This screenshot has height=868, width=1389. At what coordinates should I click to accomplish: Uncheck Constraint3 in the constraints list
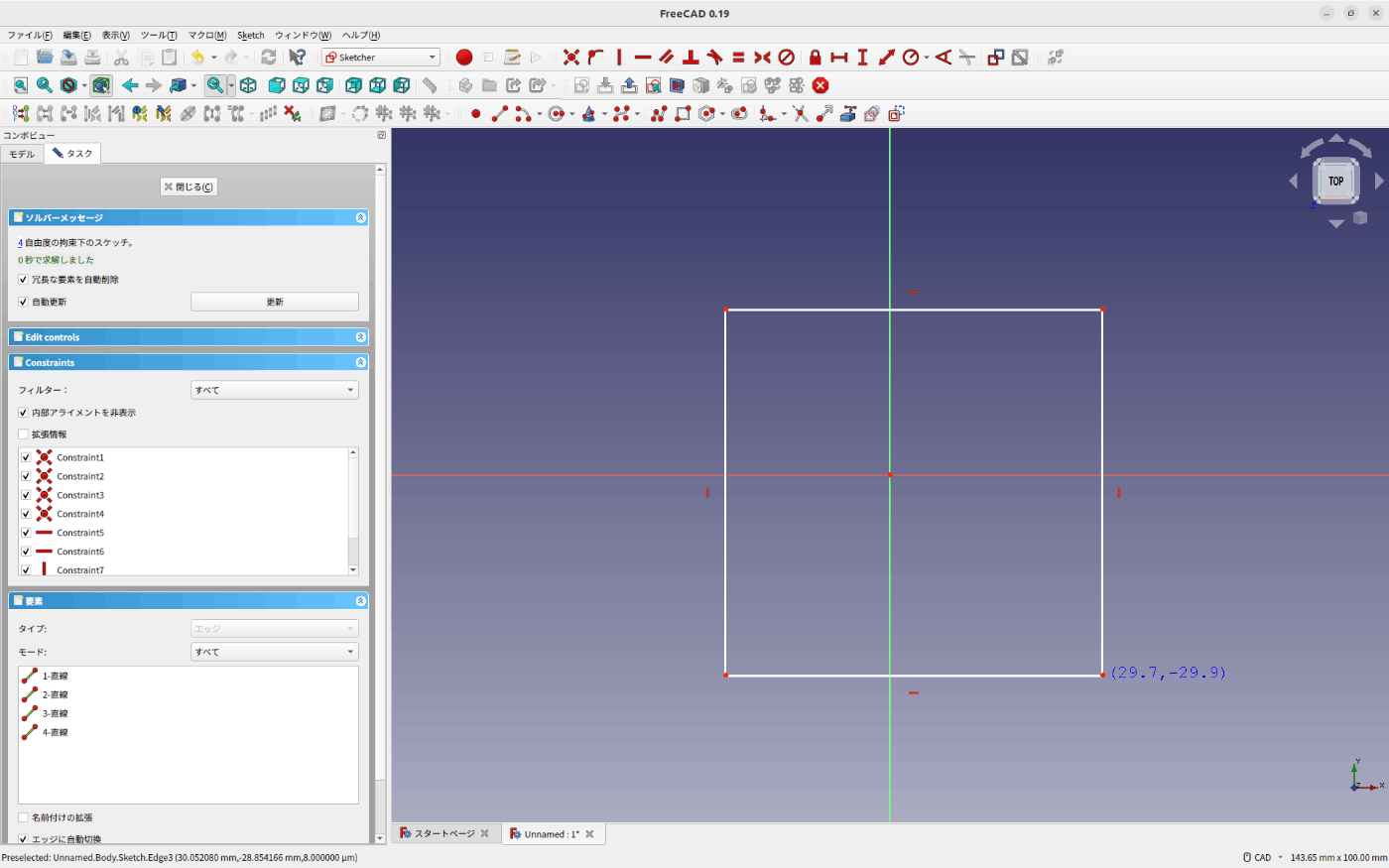click(x=26, y=495)
